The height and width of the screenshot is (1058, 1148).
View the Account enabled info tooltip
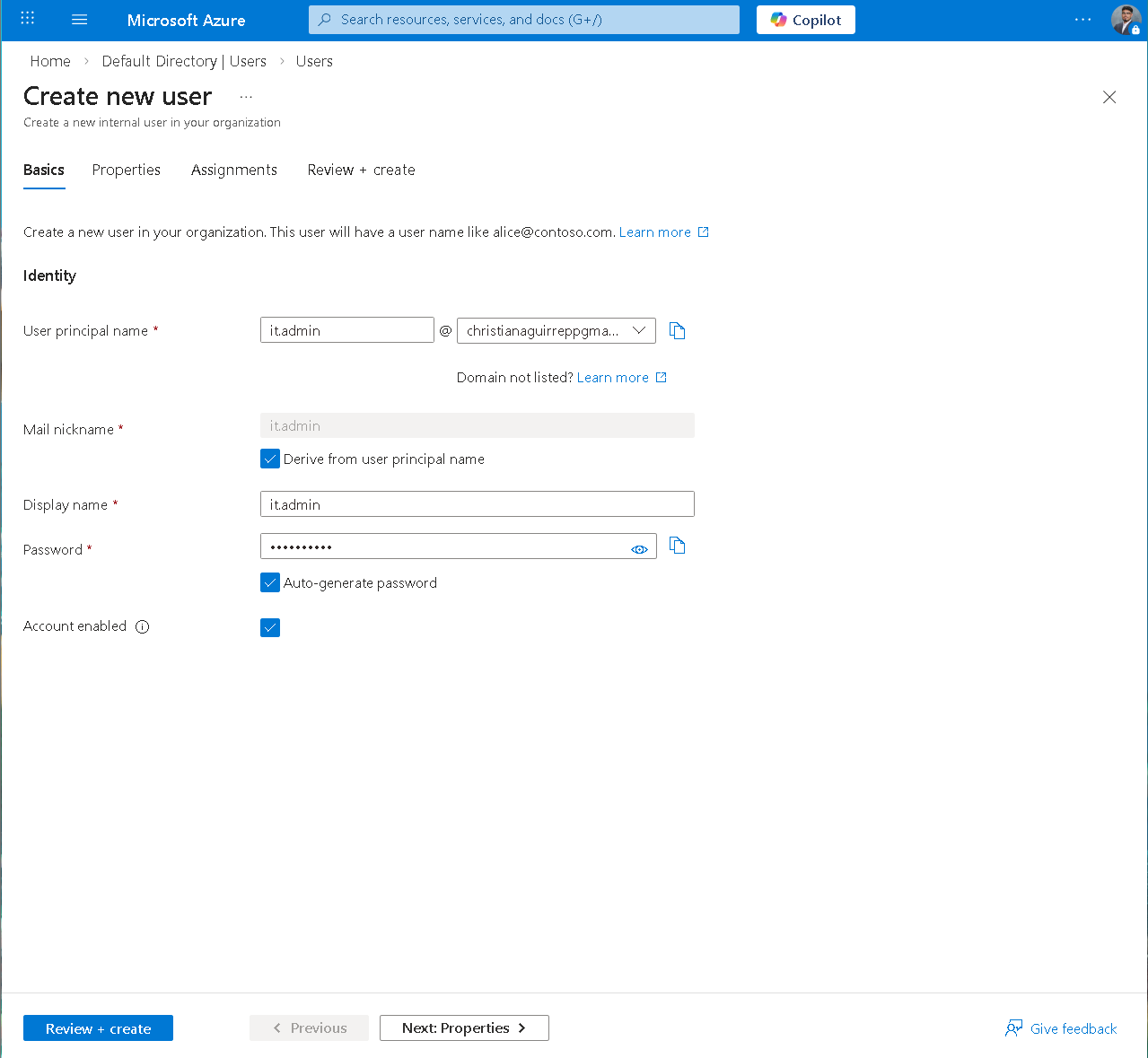click(142, 626)
